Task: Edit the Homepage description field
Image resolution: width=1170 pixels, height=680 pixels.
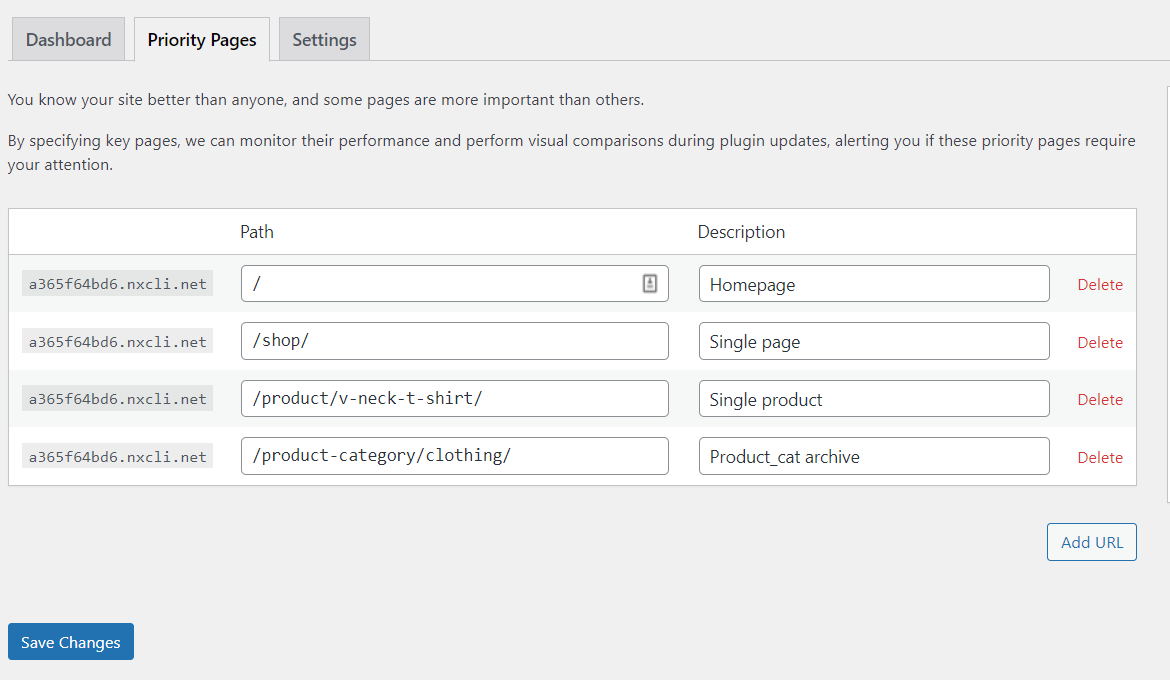Action: point(874,284)
